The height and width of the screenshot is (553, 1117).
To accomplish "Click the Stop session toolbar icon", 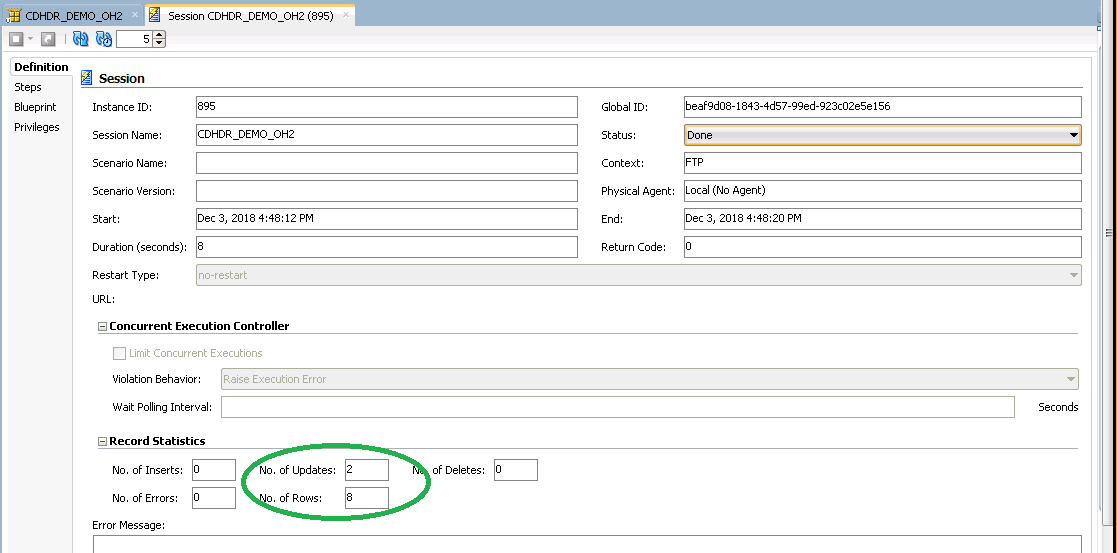I will pos(17,39).
